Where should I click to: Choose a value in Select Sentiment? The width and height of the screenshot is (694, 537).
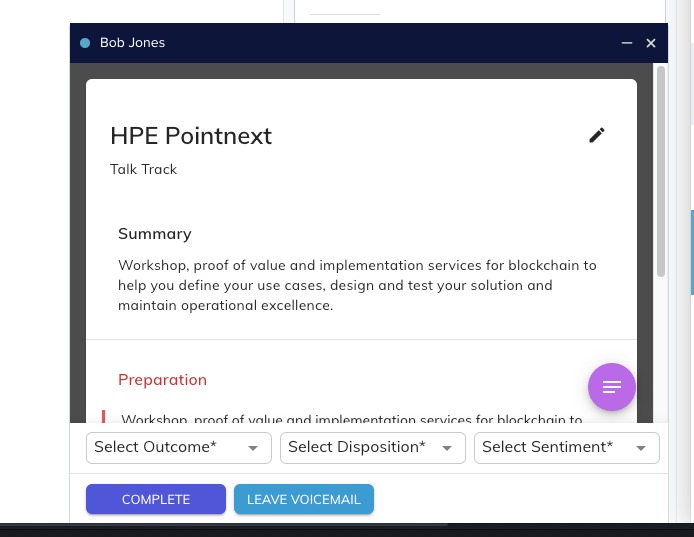point(567,448)
